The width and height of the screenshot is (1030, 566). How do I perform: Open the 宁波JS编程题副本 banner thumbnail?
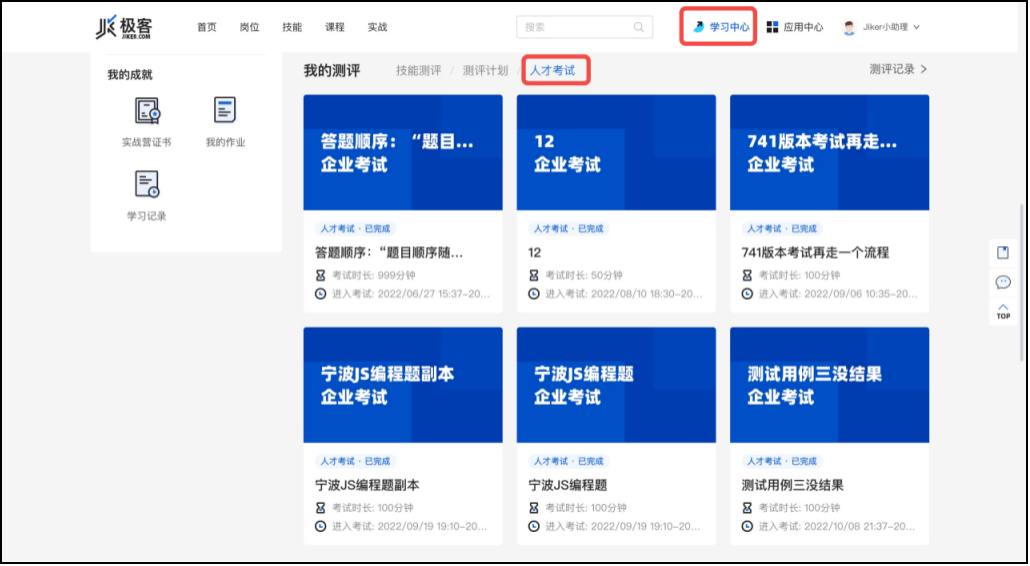[x=403, y=385]
